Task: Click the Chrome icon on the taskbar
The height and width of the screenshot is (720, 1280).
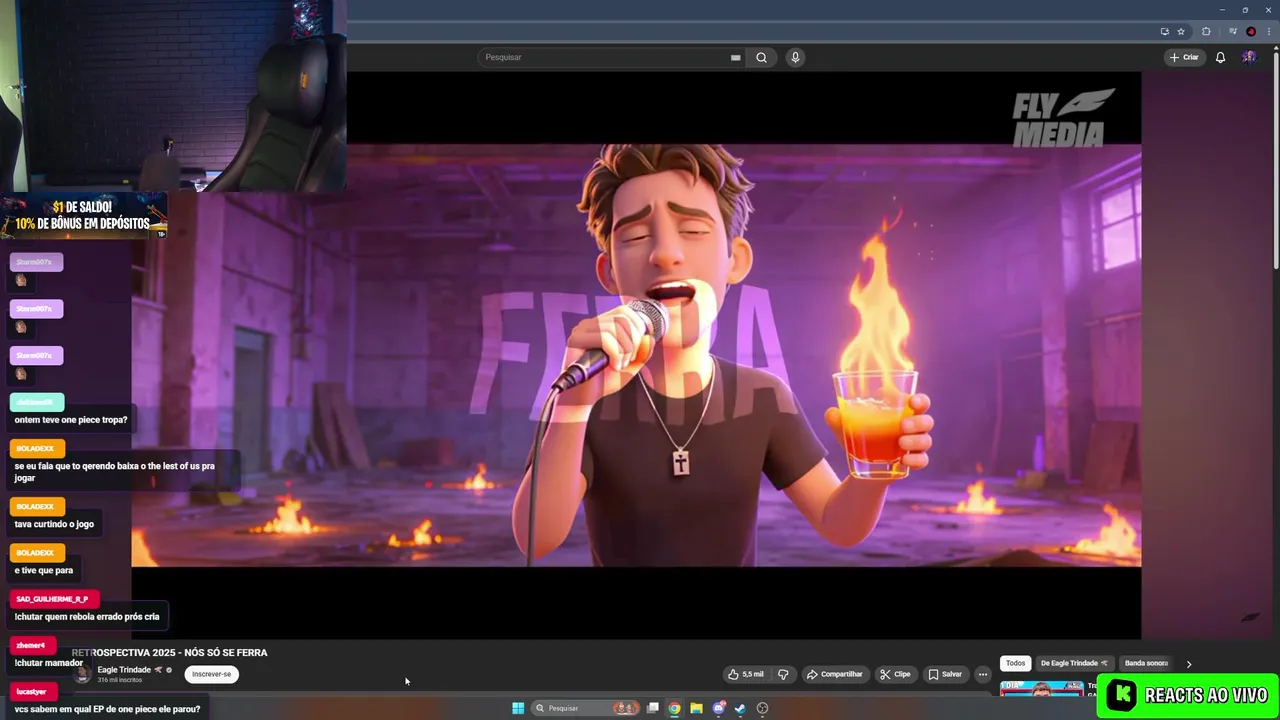Action: click(675, 708)
